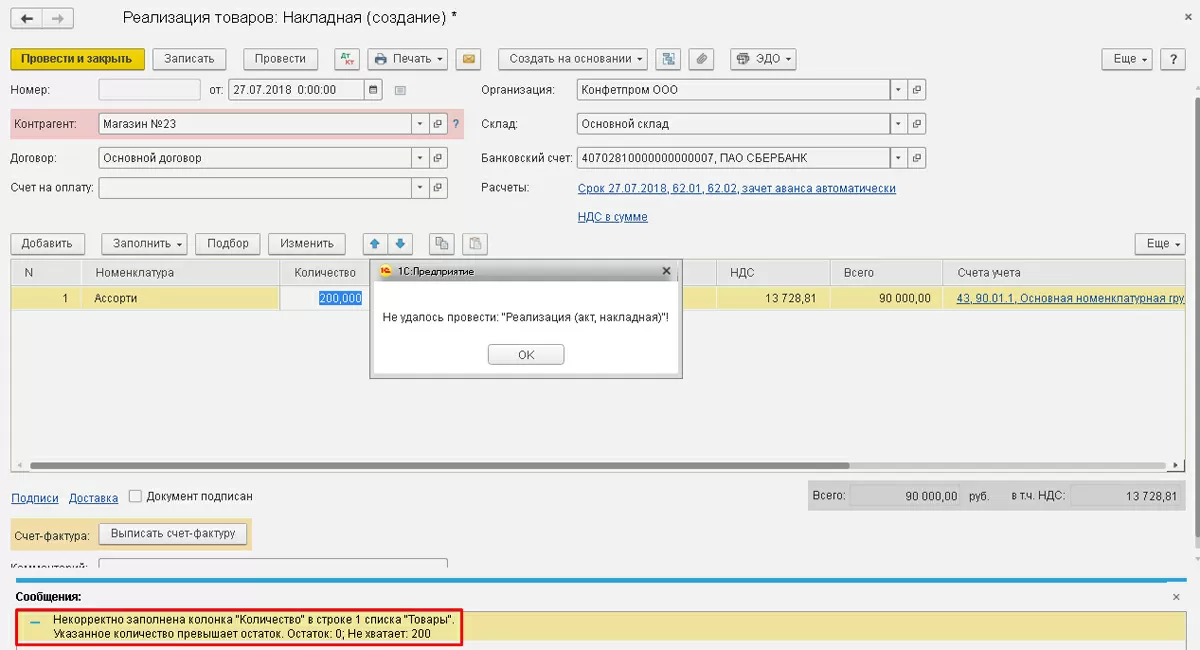Toggle the Документ подписан checkbox

pyautogui.click(x=135, y=496)
